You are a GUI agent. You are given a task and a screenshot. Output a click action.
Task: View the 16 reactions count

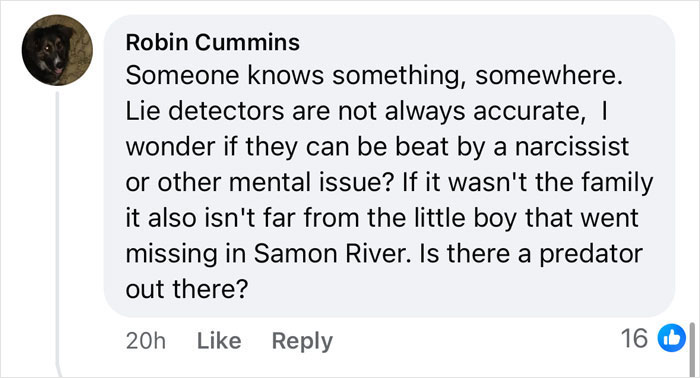click(x=634, y=338)
